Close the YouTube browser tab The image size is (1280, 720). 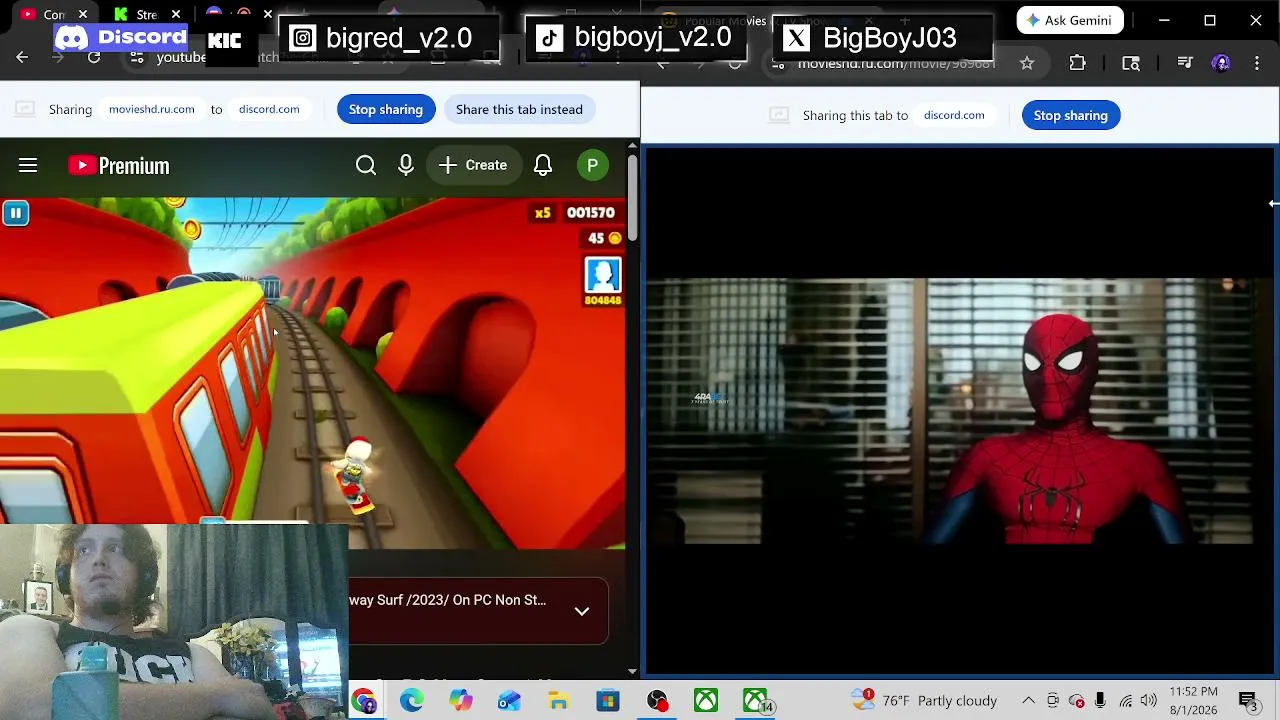point(83,15)
